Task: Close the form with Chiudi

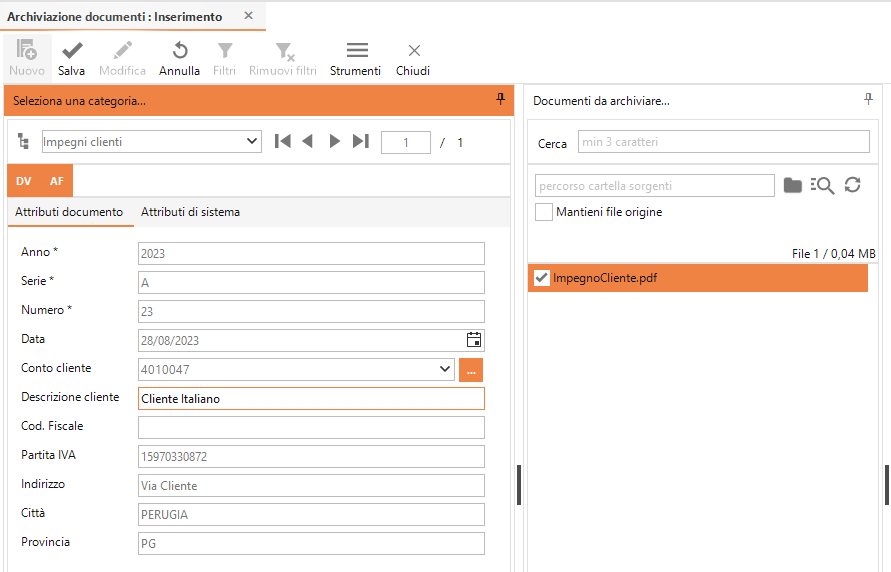Action: (413, 57)
